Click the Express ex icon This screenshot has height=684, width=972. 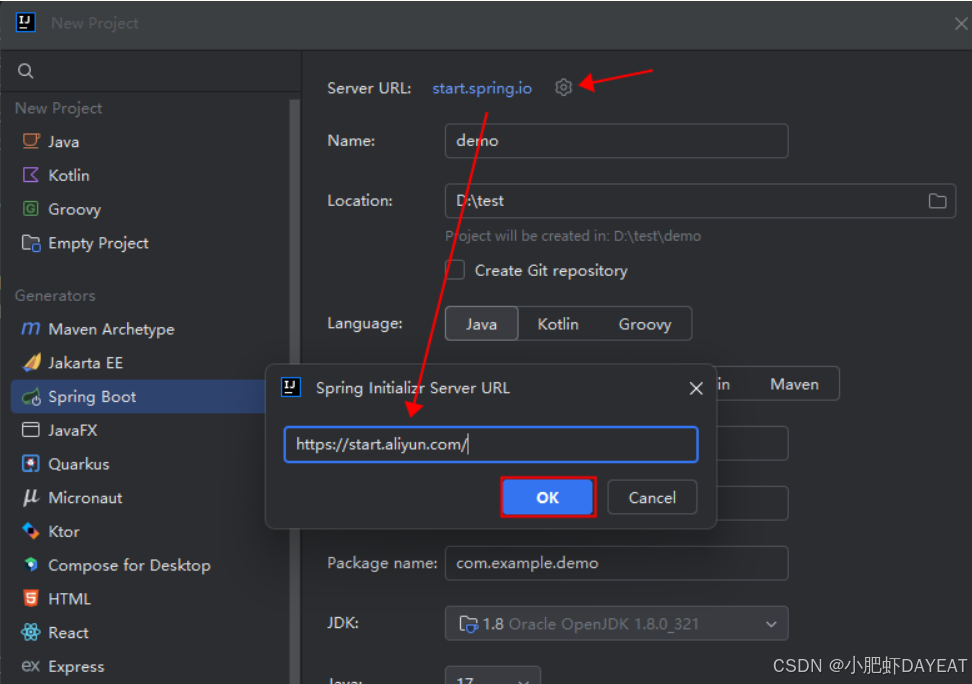(31, 666)
